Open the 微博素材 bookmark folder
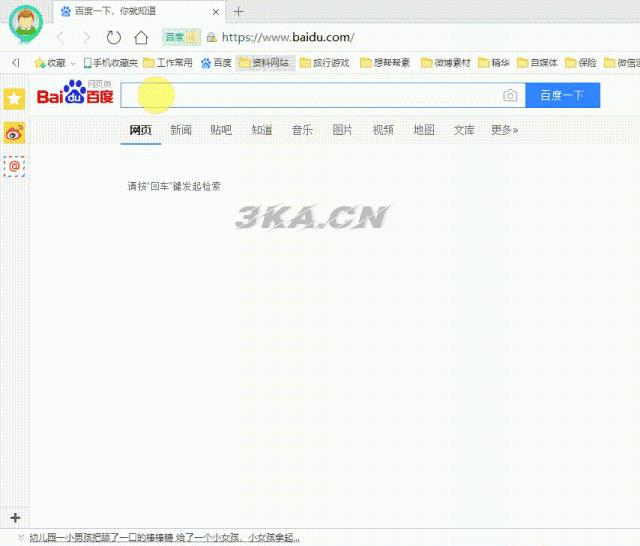The image size is (640, 546). [x=446, y=63]
